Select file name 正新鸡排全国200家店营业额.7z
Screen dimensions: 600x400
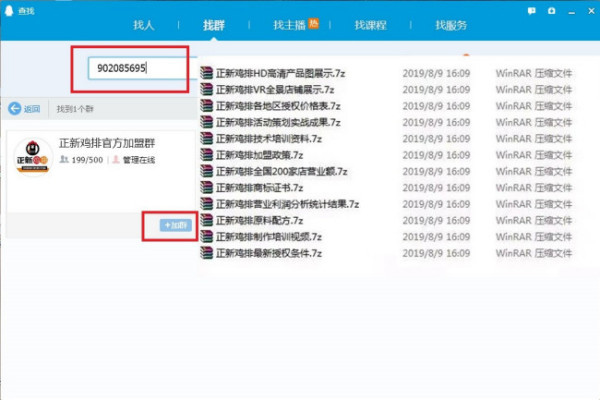tap(282, 171)
